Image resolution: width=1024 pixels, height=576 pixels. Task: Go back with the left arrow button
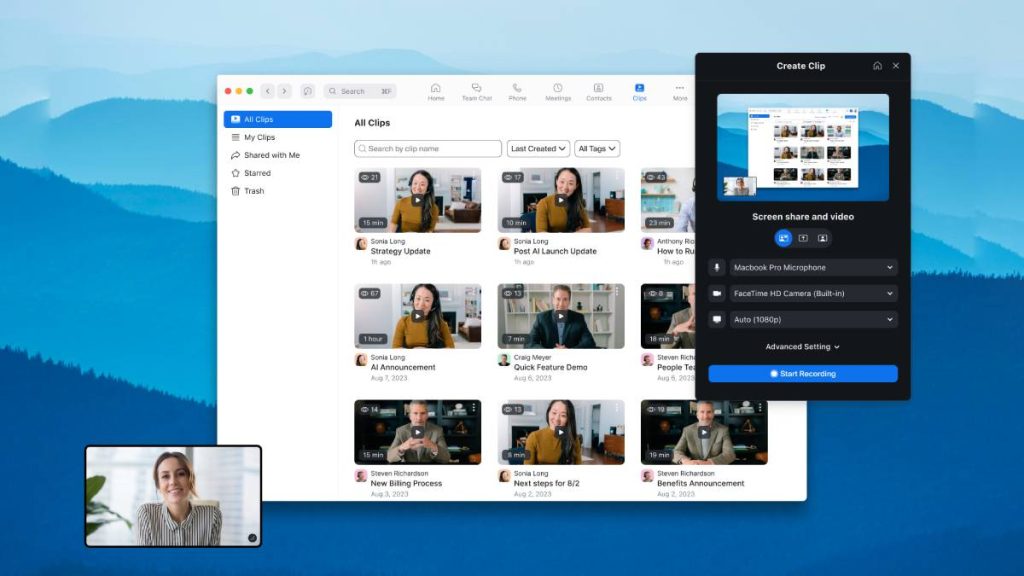(268, 91)
